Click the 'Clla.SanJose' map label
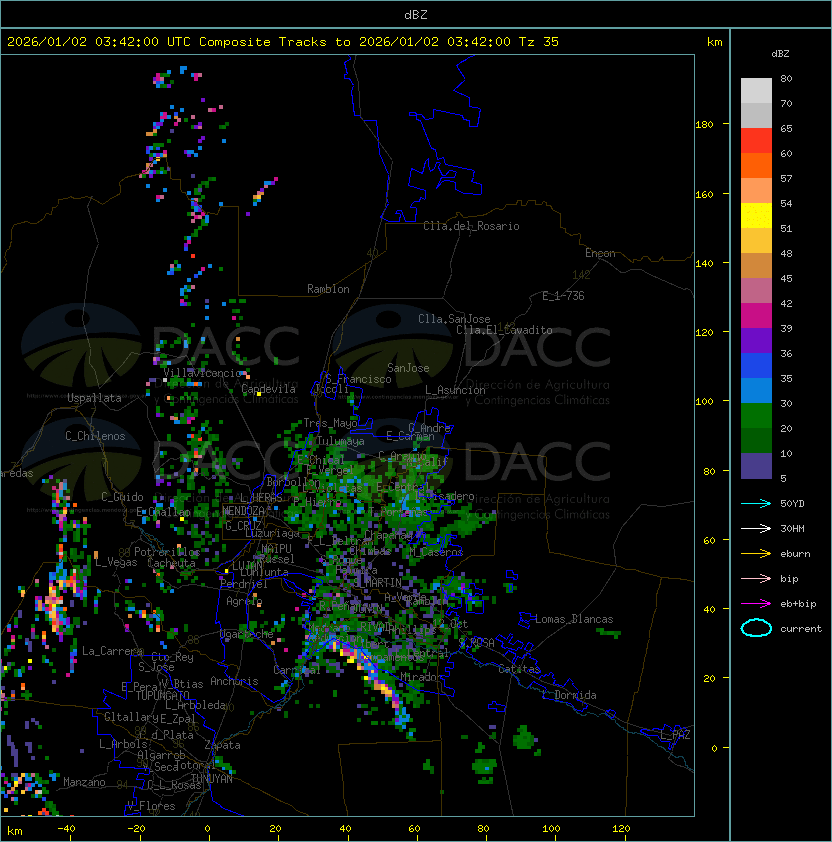This screenshot has width=832, height=842. [454, 319]
